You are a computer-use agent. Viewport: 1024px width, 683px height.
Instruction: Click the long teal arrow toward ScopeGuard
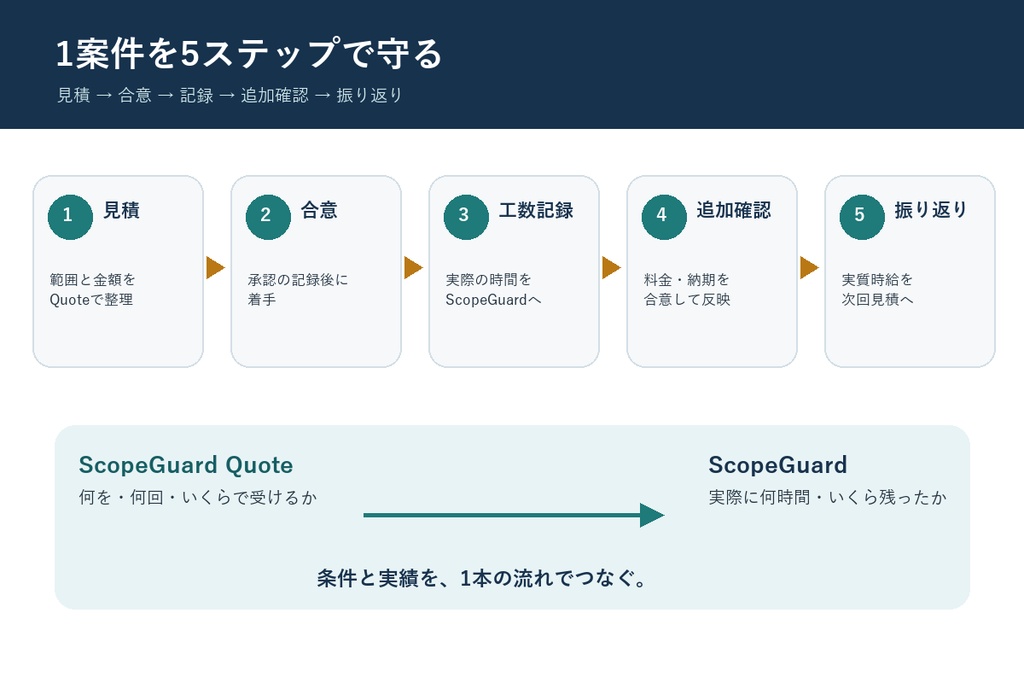tap(514, 515)
